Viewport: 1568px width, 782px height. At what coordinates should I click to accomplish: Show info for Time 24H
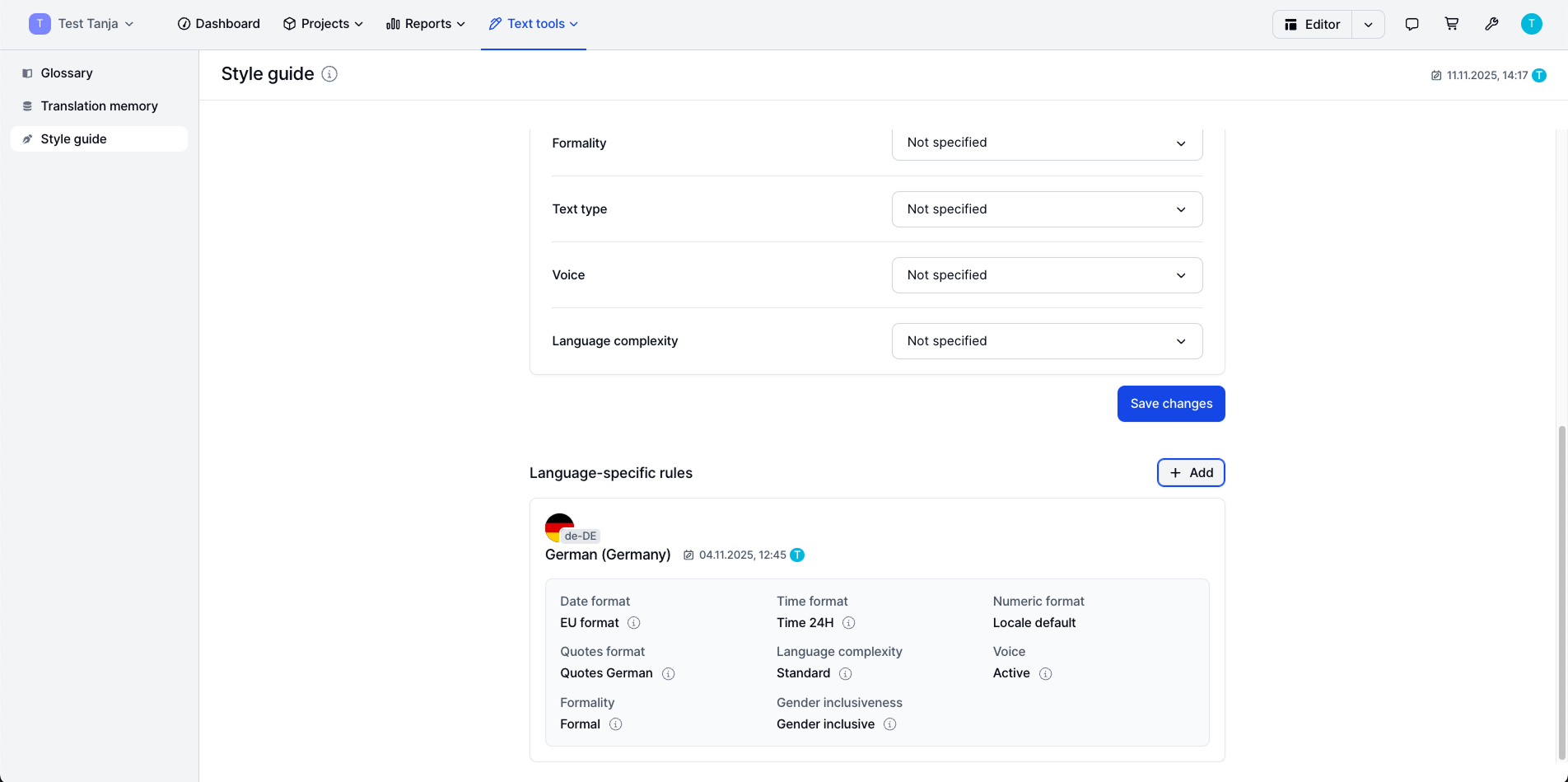848,623
